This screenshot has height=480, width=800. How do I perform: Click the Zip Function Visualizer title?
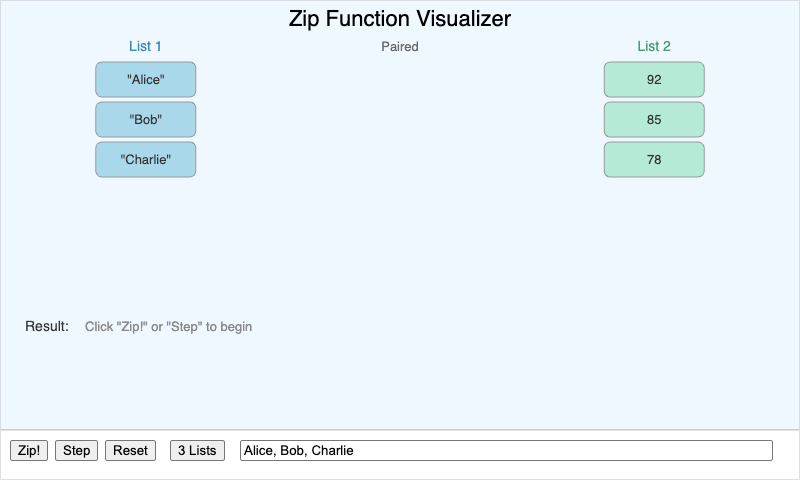point(400,18)
